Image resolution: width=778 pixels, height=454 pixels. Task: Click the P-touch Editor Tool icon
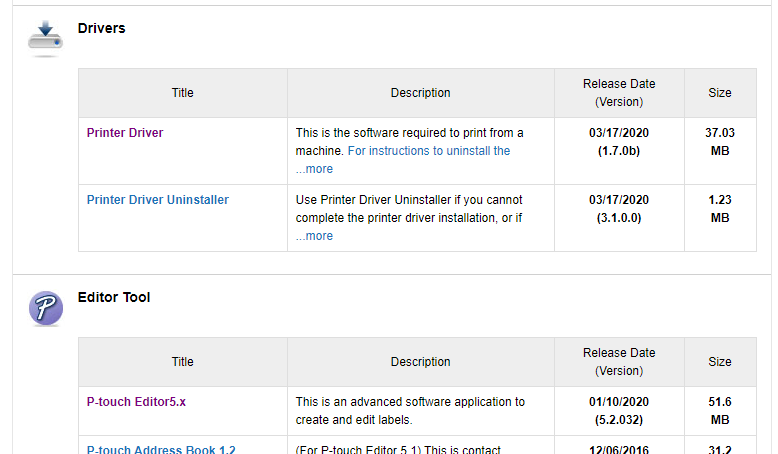pos(45,308)
